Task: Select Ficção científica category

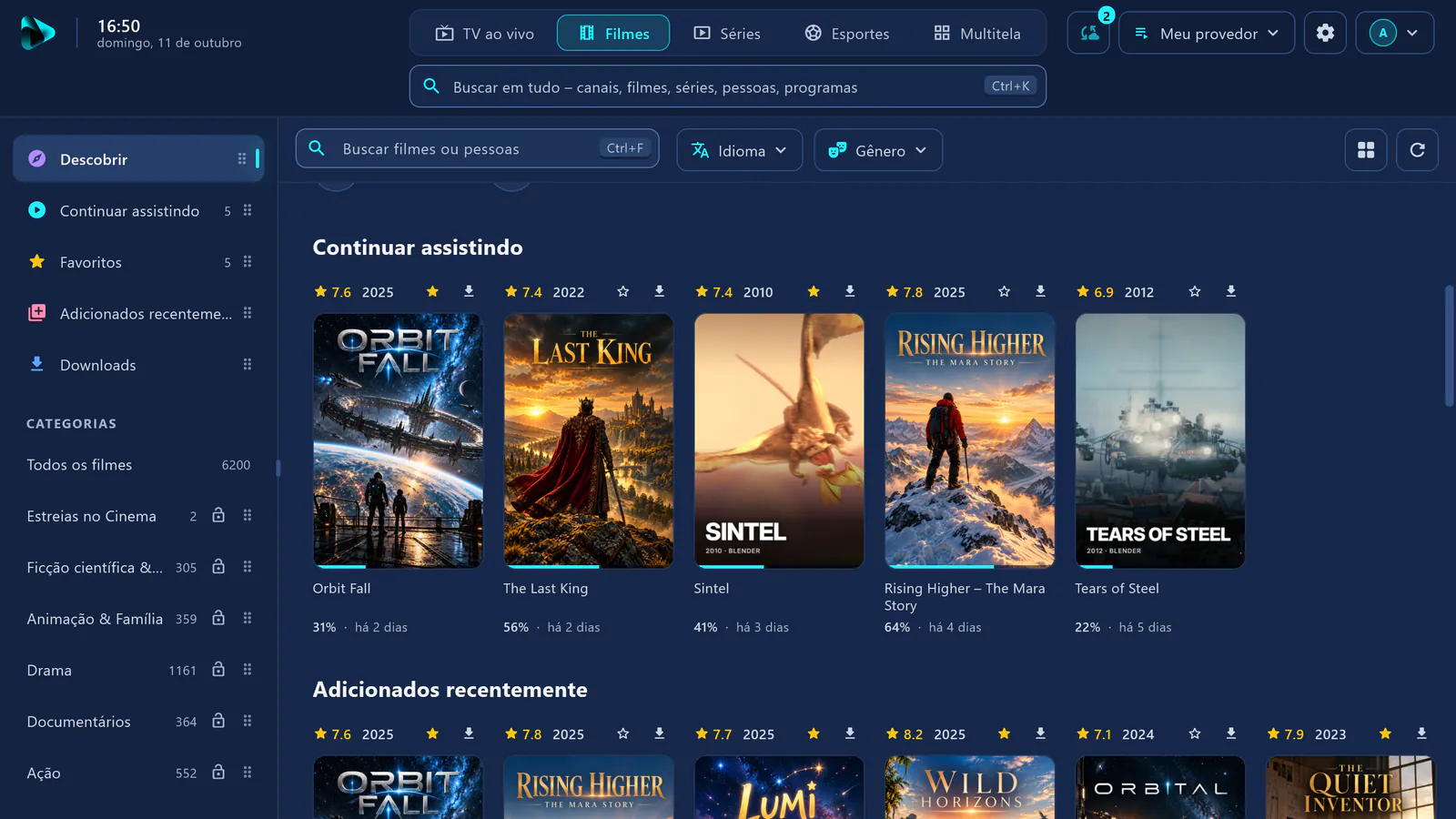Action: click(138, 567)
